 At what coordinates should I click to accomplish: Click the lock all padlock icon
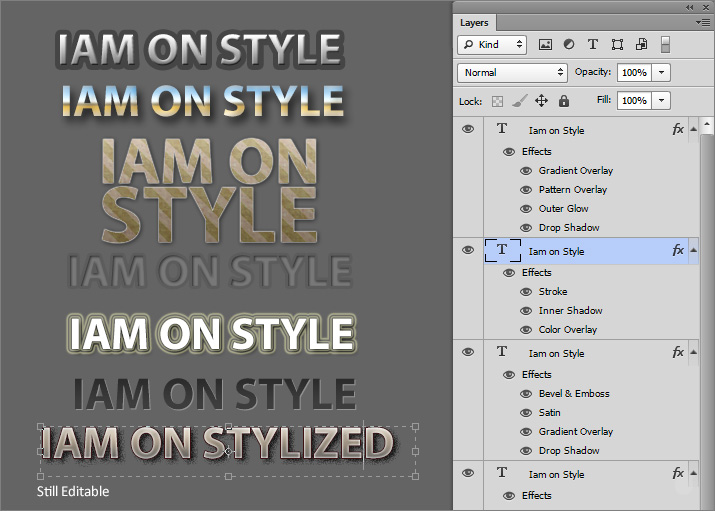[564, 101]
